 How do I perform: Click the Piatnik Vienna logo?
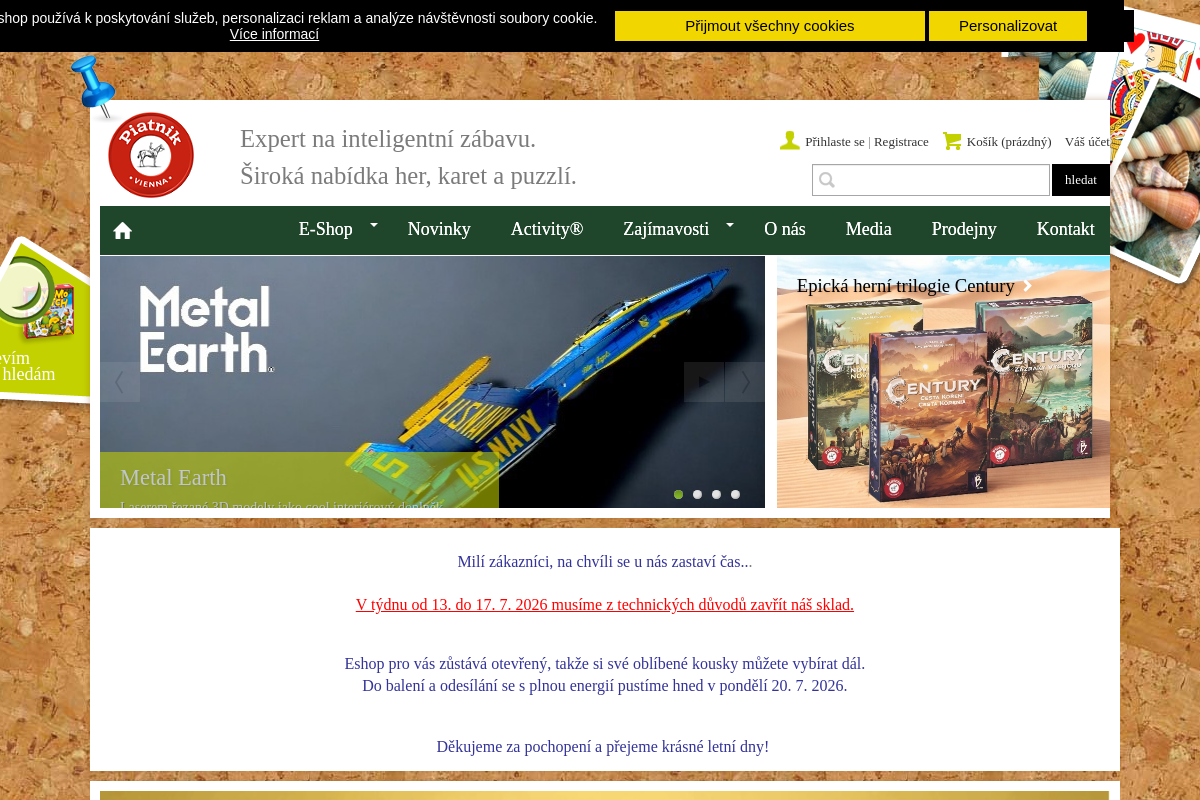[x=151, y=155]
